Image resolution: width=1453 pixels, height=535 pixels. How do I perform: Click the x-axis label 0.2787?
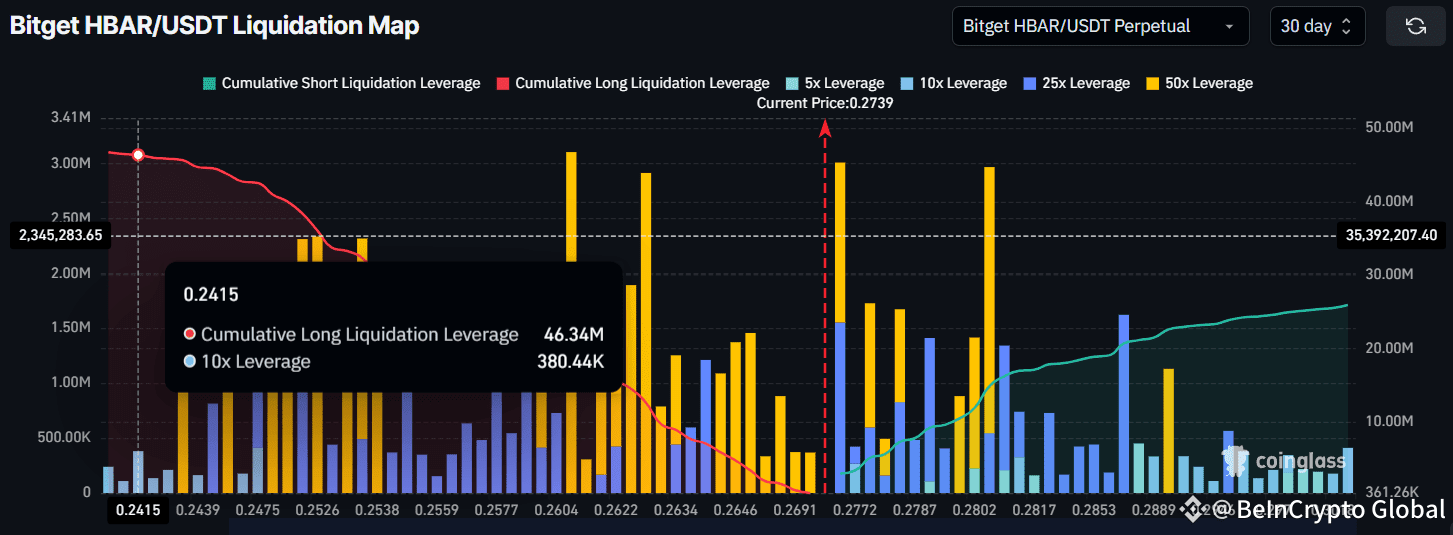click(916, 510)
